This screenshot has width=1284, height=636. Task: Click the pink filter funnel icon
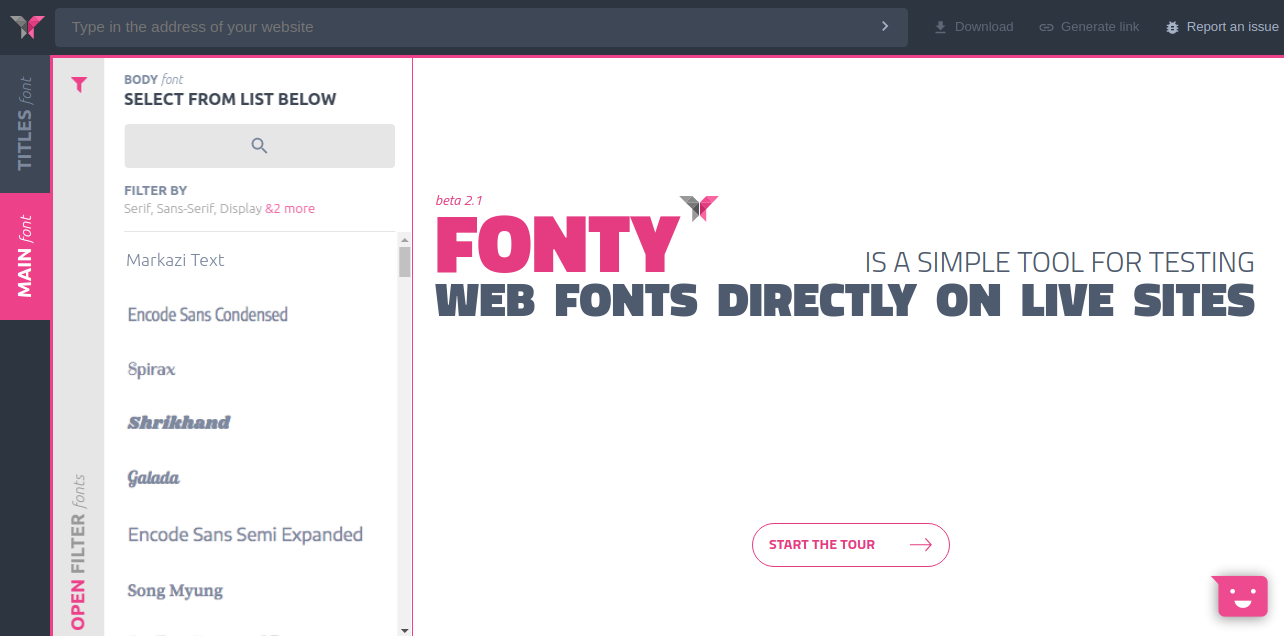click(x=80, y=85)
